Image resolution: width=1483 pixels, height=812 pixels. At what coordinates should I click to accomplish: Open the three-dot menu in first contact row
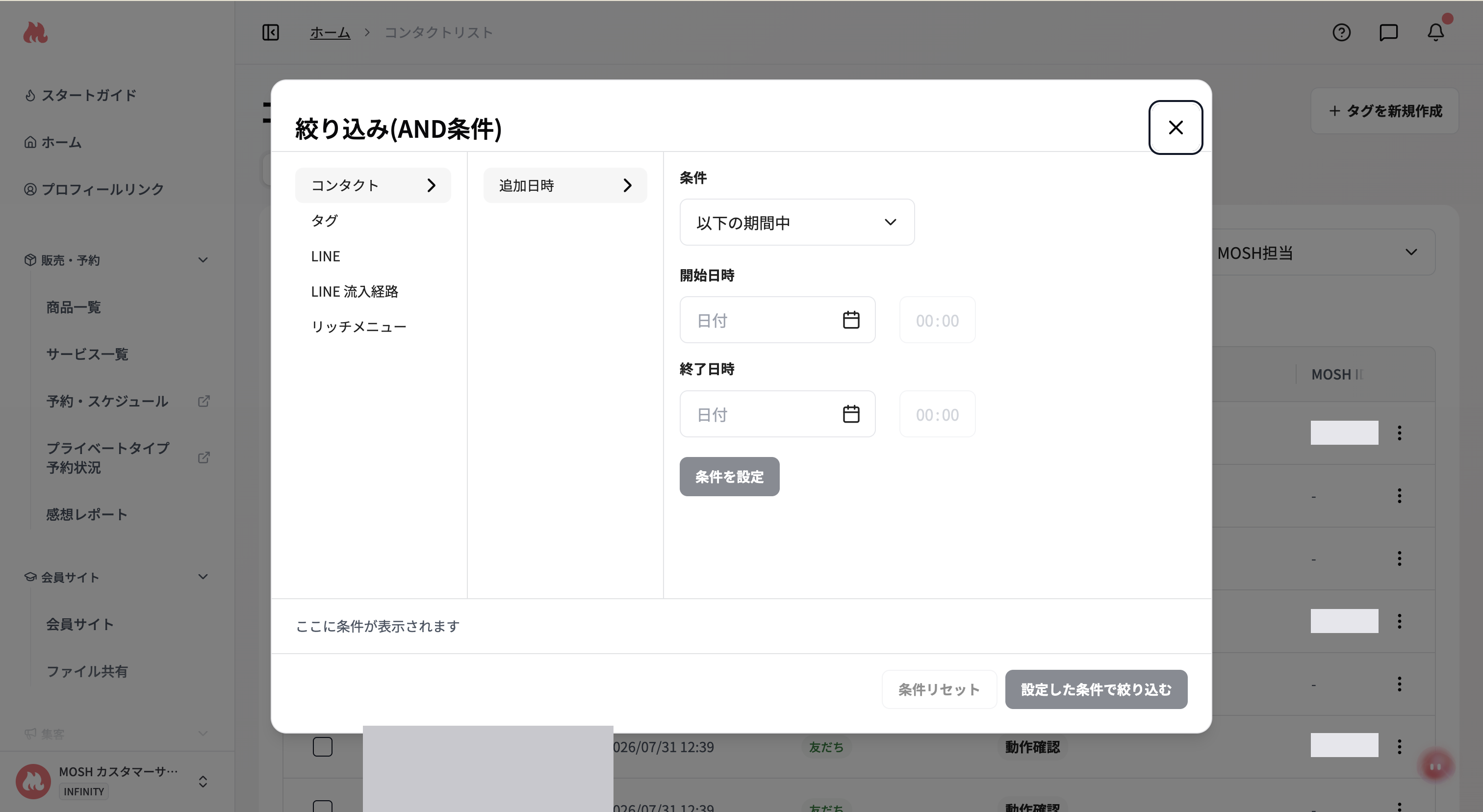click(1400, 433)
